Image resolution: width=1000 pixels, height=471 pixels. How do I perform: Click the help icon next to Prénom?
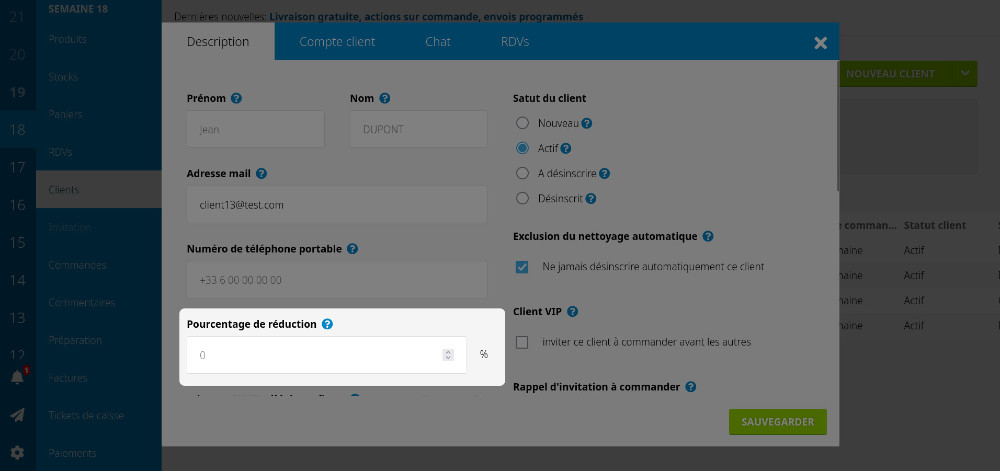236,98
